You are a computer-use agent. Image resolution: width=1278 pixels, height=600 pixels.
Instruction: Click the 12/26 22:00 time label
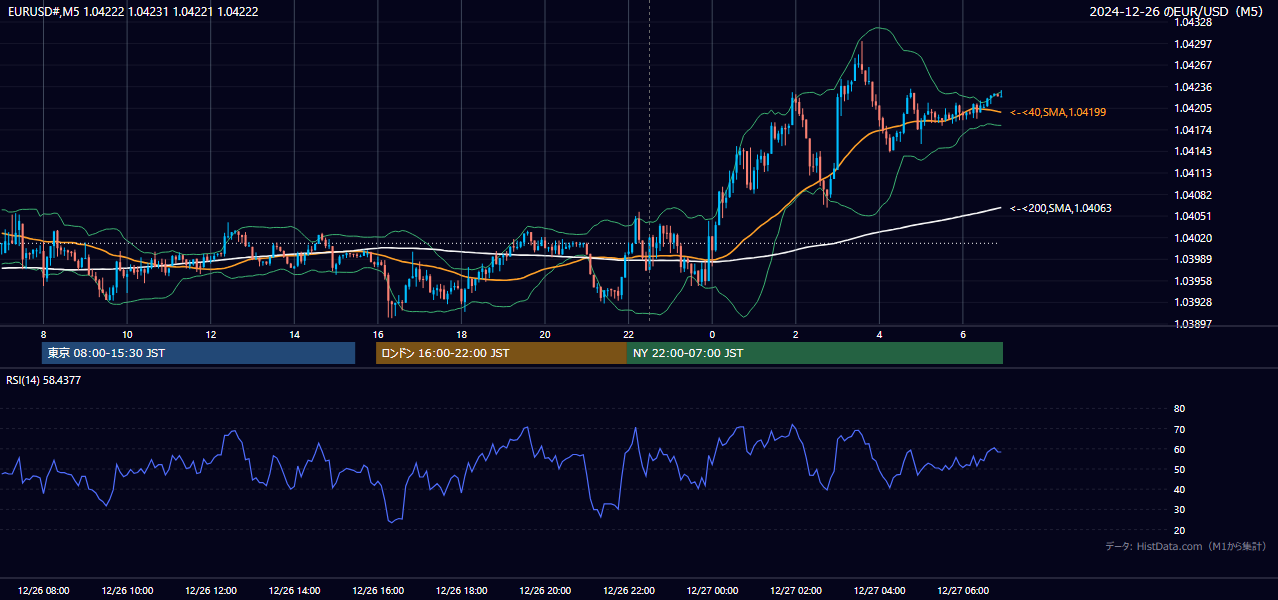click(628, 591)
